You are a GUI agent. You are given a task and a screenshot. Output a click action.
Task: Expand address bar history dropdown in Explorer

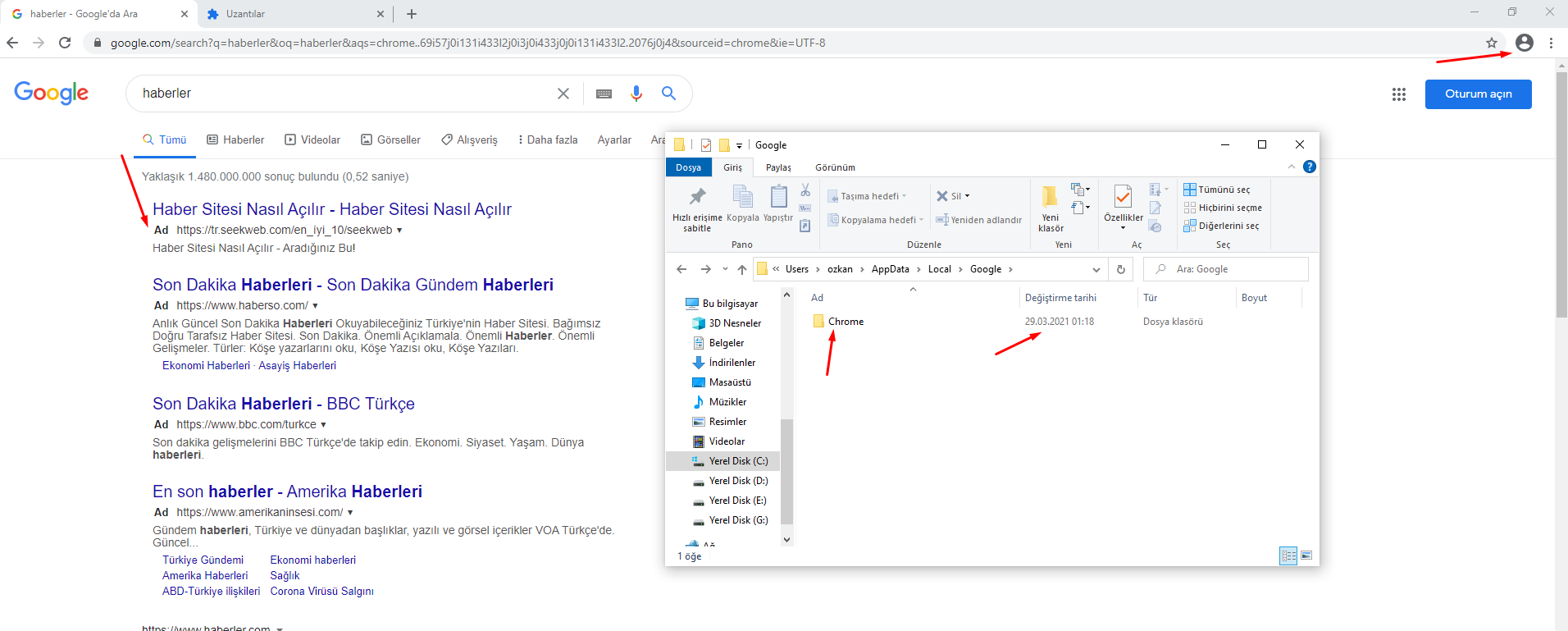[1096, 269]
